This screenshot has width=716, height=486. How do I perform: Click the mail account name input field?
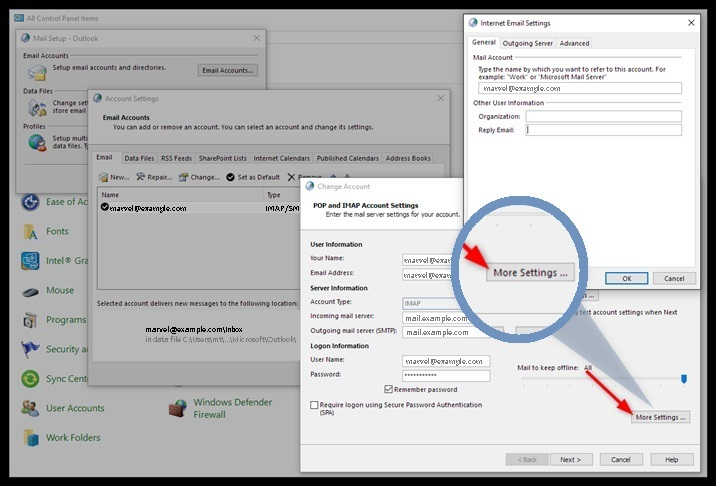tap(580, 88)
